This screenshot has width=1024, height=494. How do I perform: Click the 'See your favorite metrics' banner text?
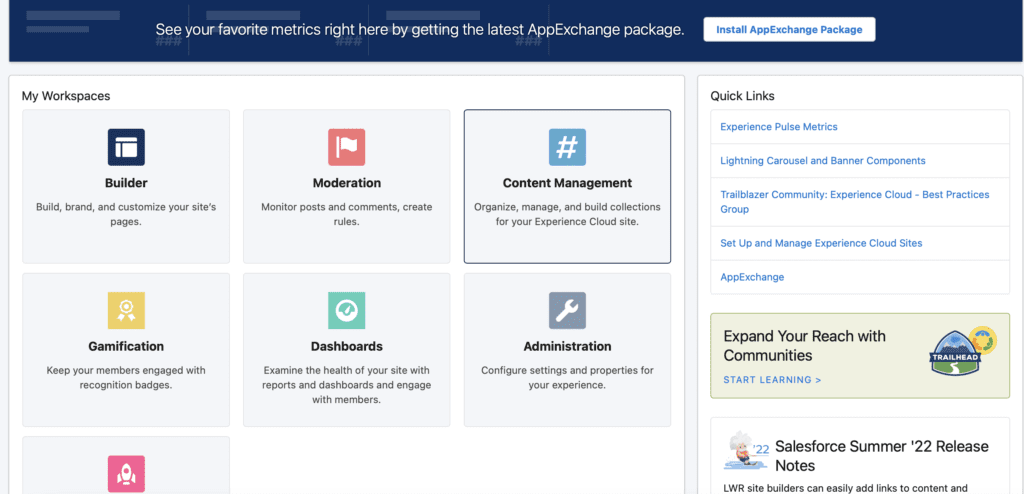(420, 29)
